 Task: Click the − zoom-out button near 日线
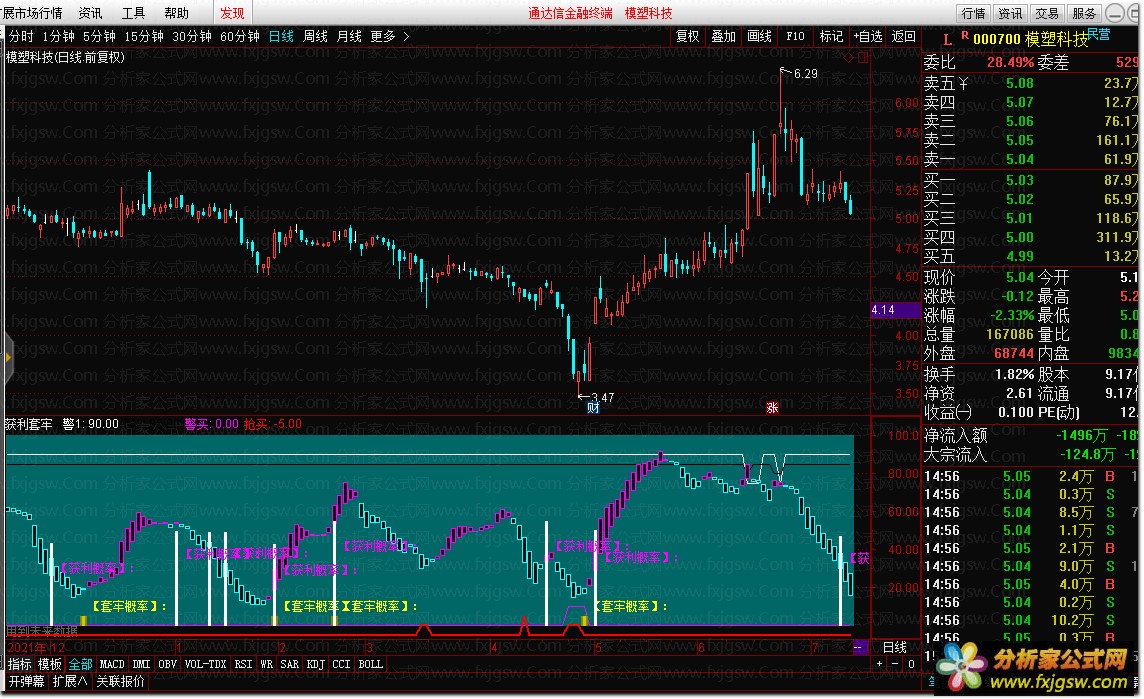pyautogui.click(x=895, y=664)
